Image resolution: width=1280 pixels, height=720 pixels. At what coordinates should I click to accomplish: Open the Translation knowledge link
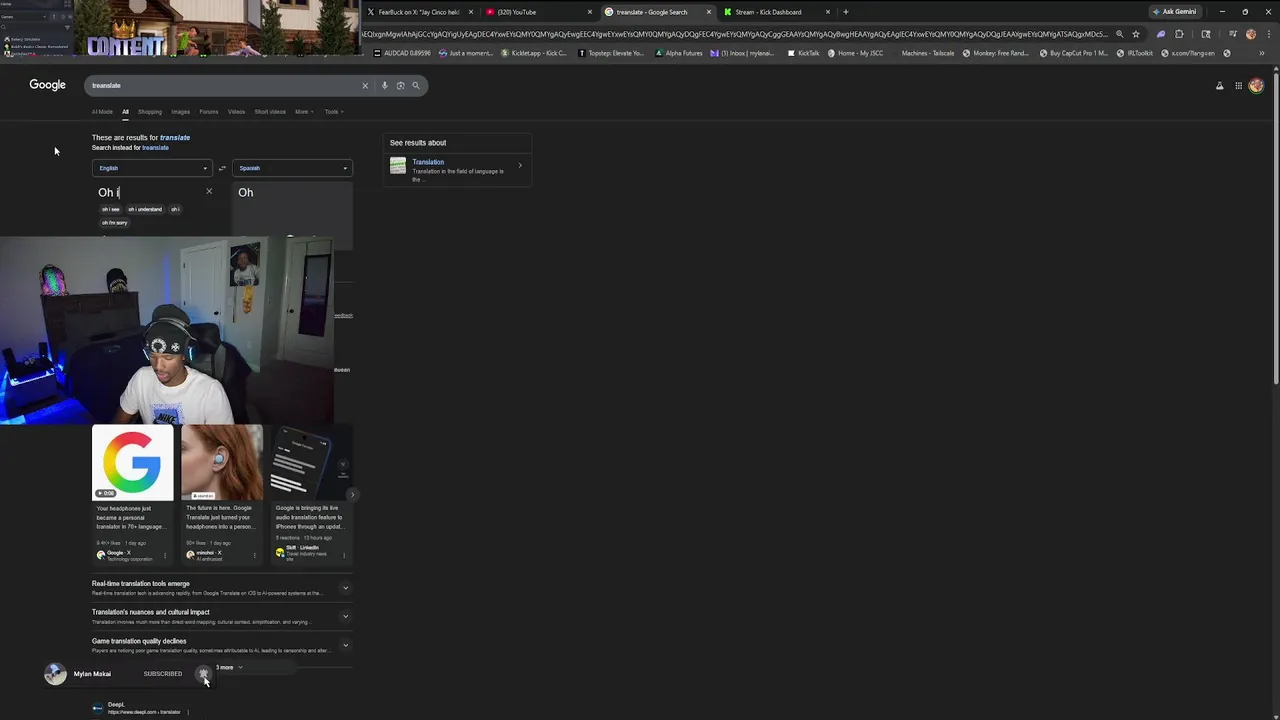pos(428,162)
